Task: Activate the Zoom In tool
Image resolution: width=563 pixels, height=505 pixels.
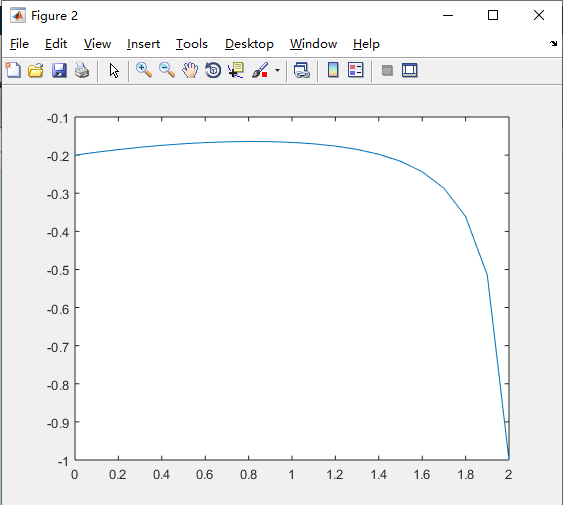Action: [x=144, y=70]
